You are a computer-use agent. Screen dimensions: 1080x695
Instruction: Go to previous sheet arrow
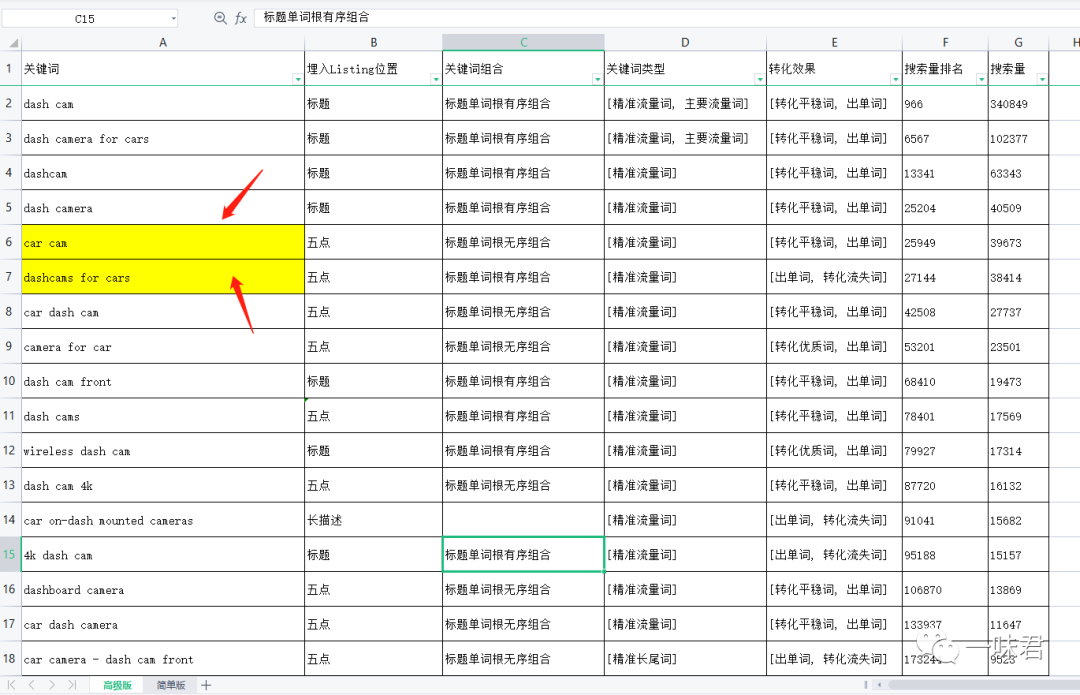tap(31, 685)
